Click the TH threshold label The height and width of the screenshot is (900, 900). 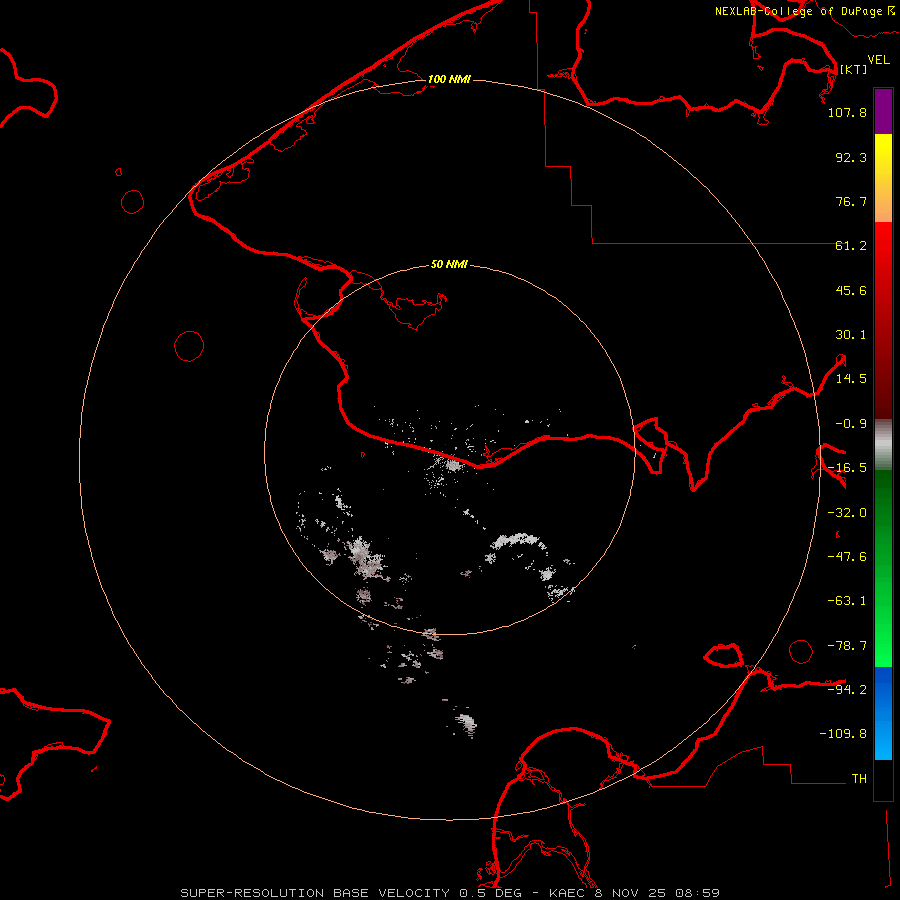click(859, 779)
